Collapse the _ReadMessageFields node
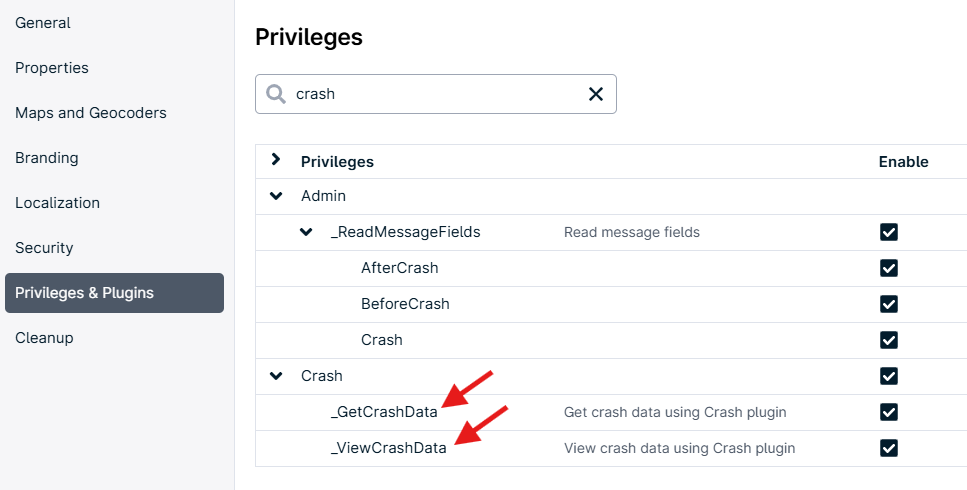 [x=306, y=232]
